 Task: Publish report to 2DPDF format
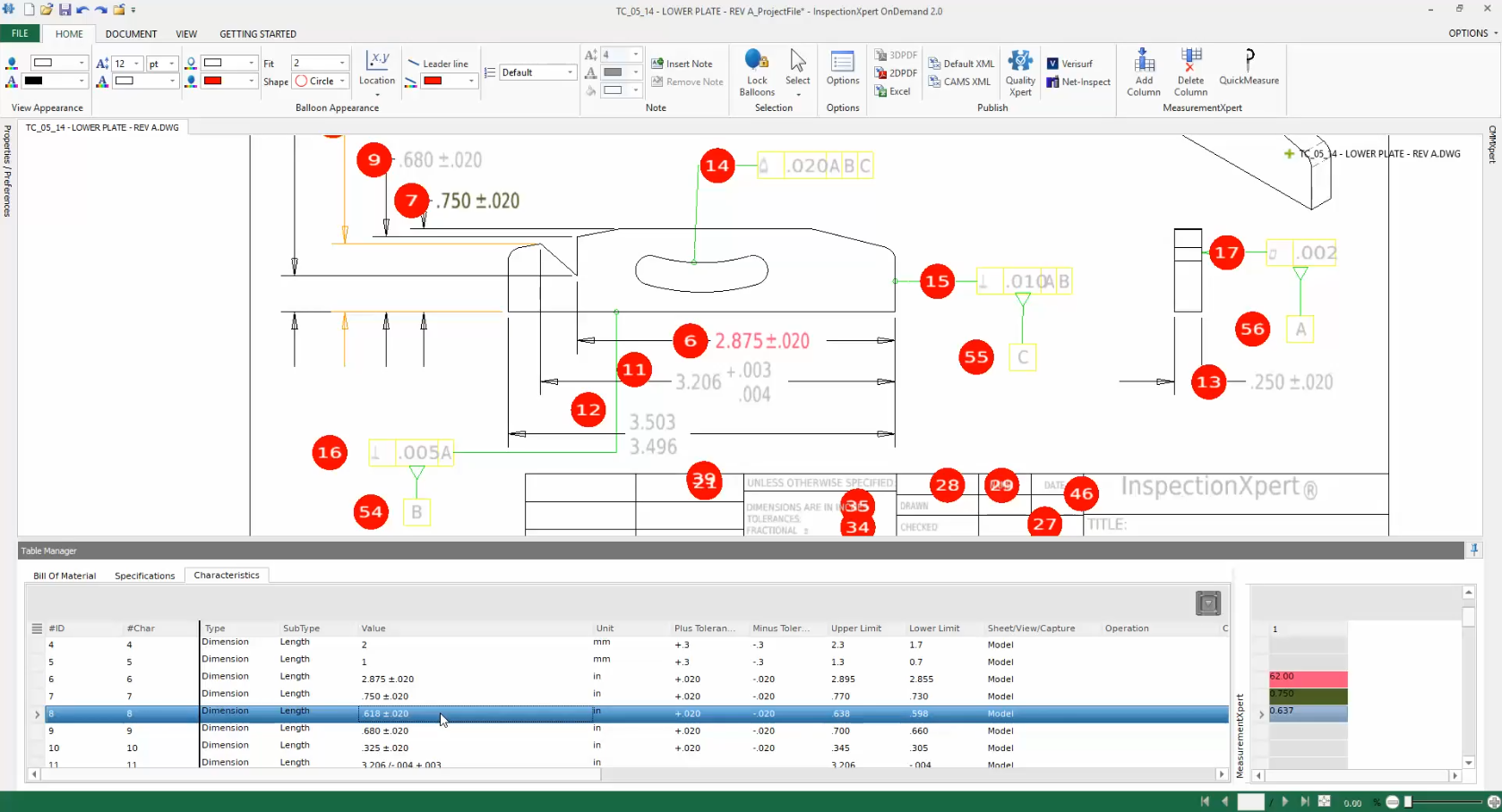pyautogui.click(x=895, y=73)
